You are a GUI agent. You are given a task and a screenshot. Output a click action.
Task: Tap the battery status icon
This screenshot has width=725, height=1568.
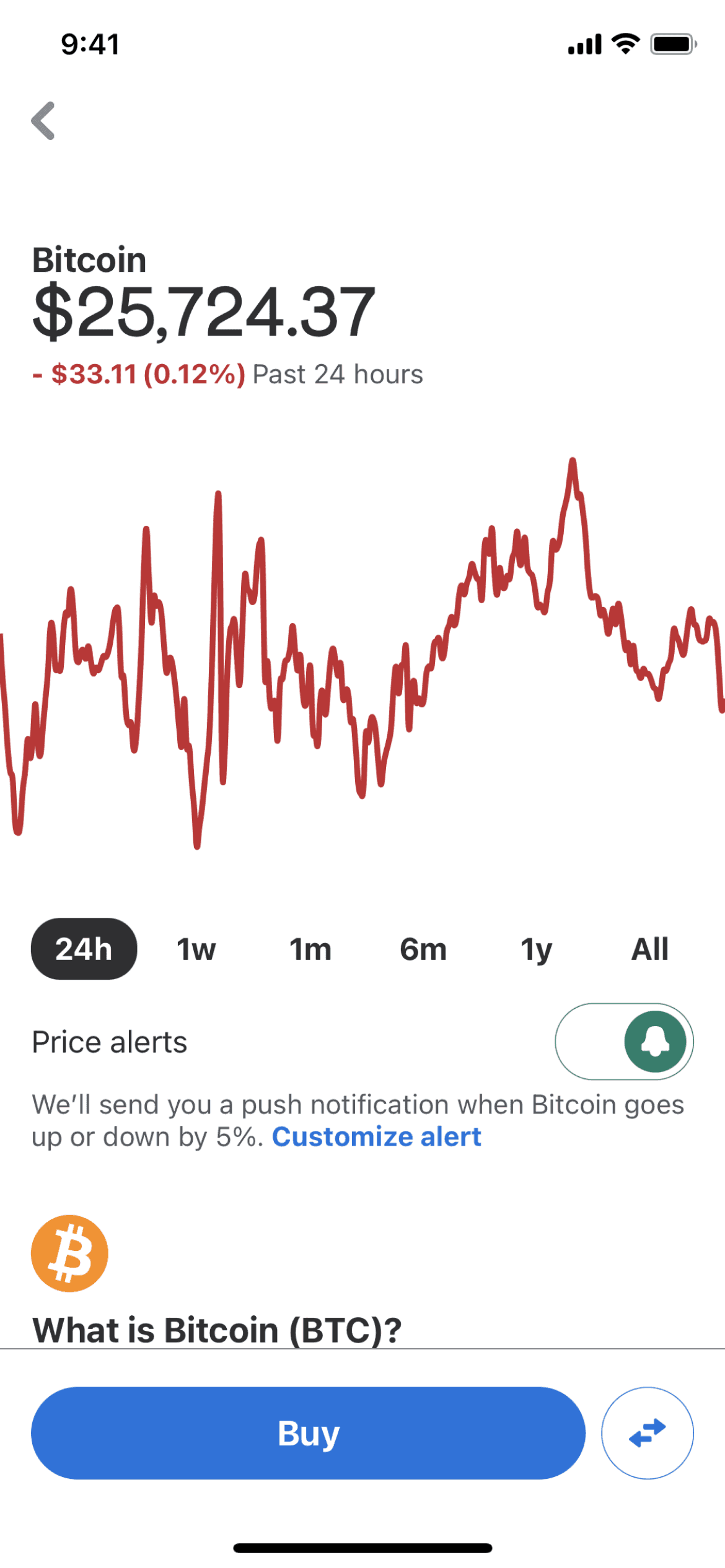[x=673, y=44]
